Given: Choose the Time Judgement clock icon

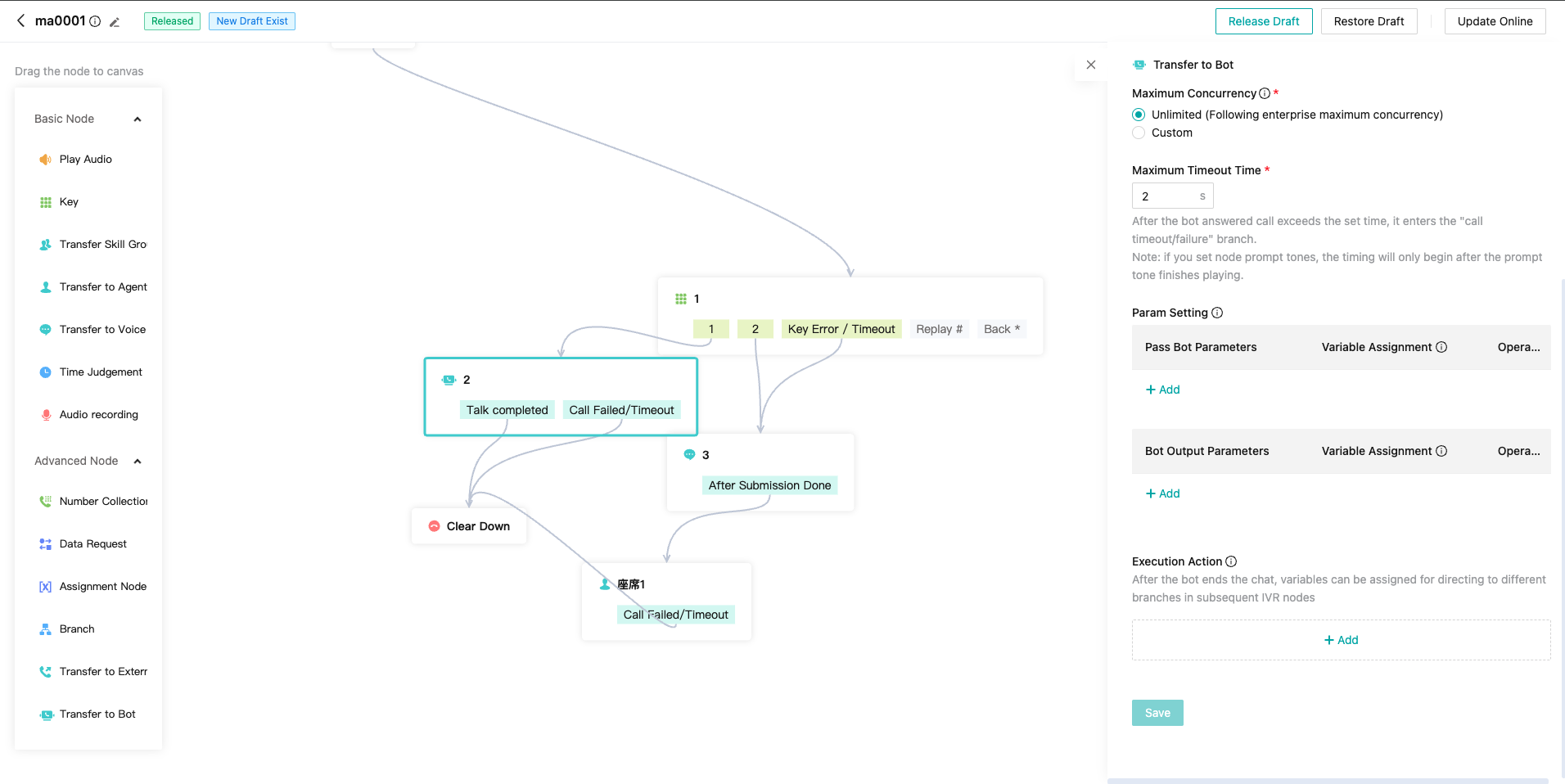Looking at the screenshot, I should [46, 372].
